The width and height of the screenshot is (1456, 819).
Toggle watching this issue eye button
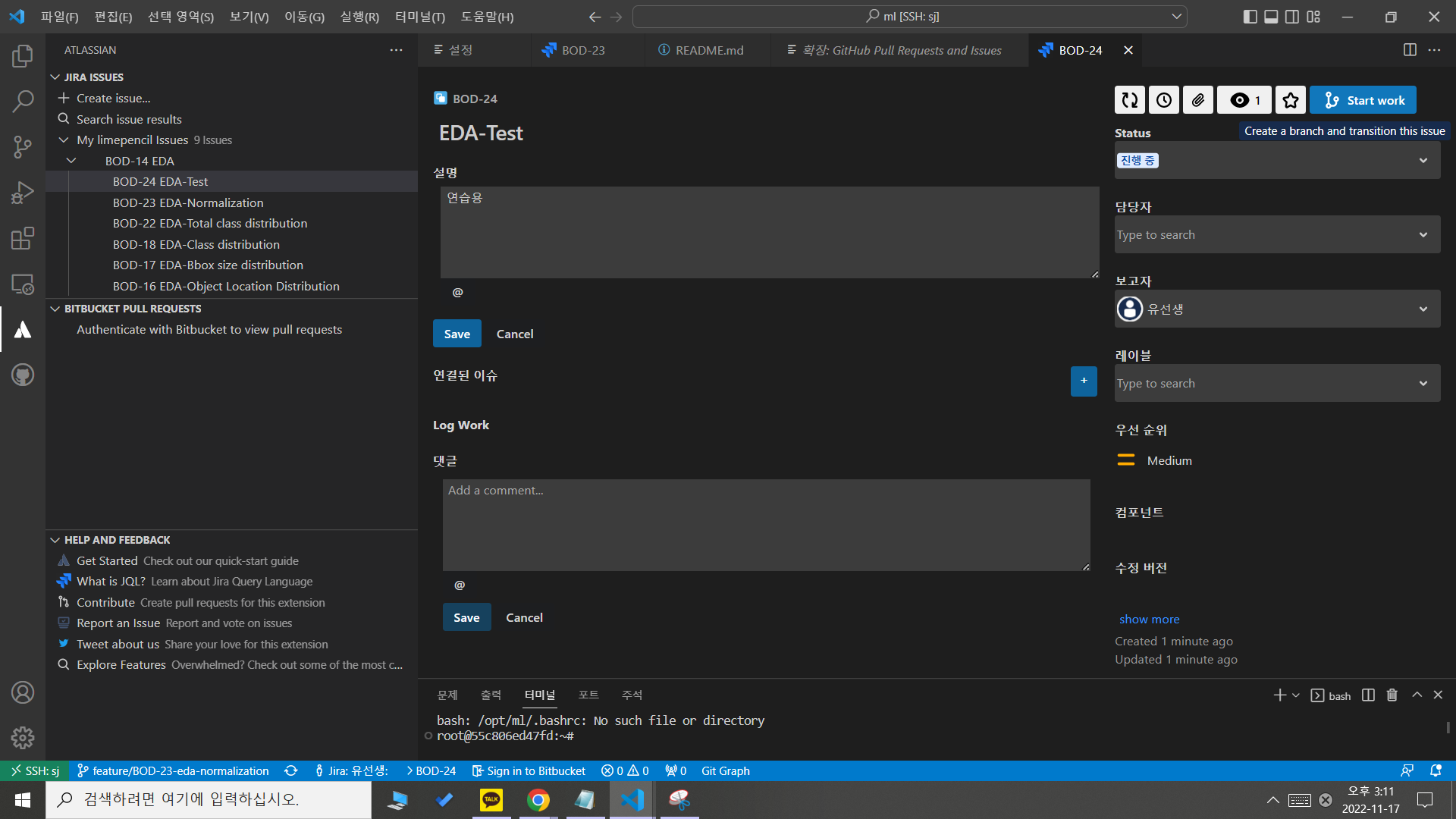[x=1244, y=100]
